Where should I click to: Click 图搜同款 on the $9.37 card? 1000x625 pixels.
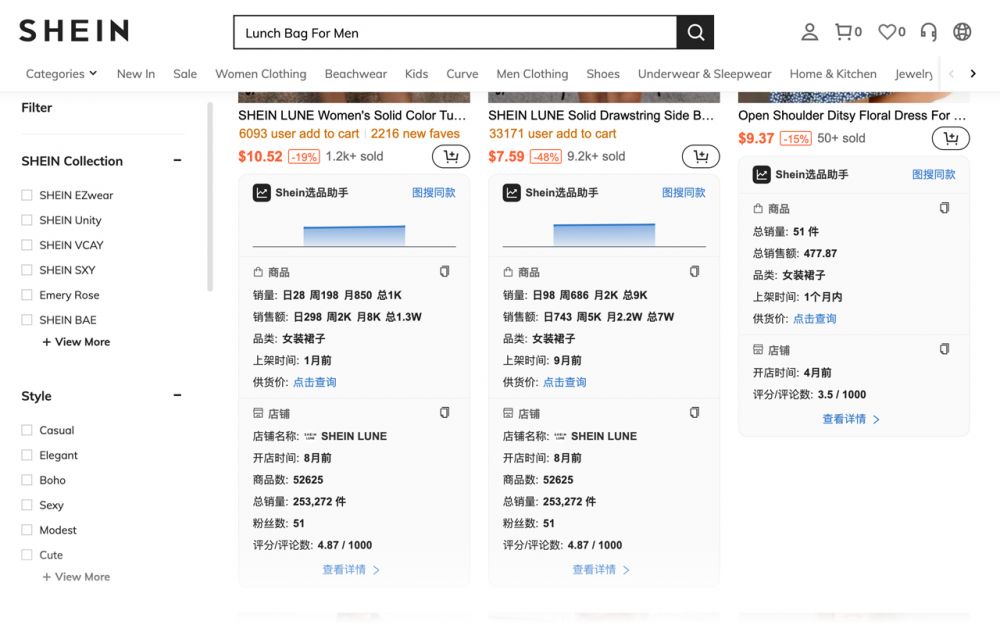point(934,175)
